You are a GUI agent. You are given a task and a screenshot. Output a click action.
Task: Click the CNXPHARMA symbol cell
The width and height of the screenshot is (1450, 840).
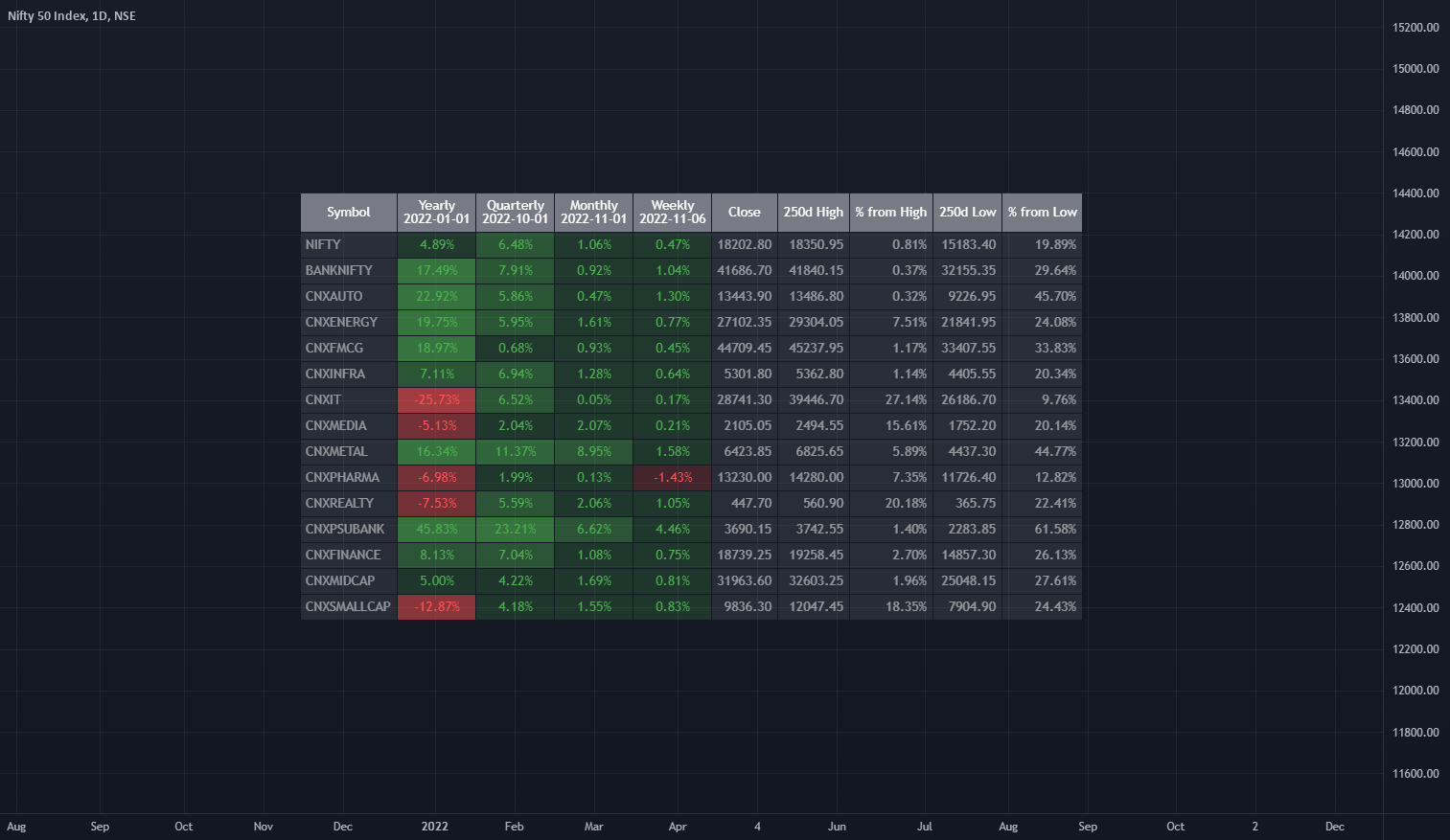click(x=349, y=478)
